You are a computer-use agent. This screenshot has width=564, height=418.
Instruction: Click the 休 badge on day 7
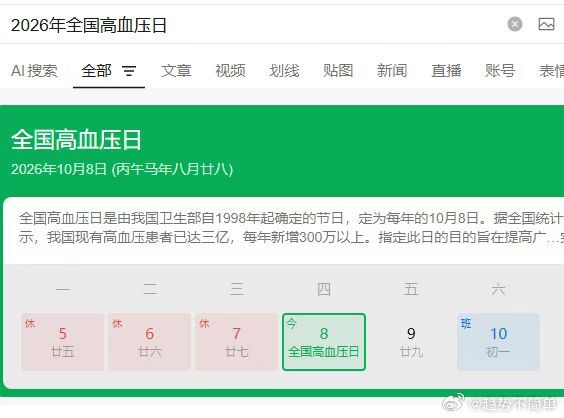(x=204, y=323)
